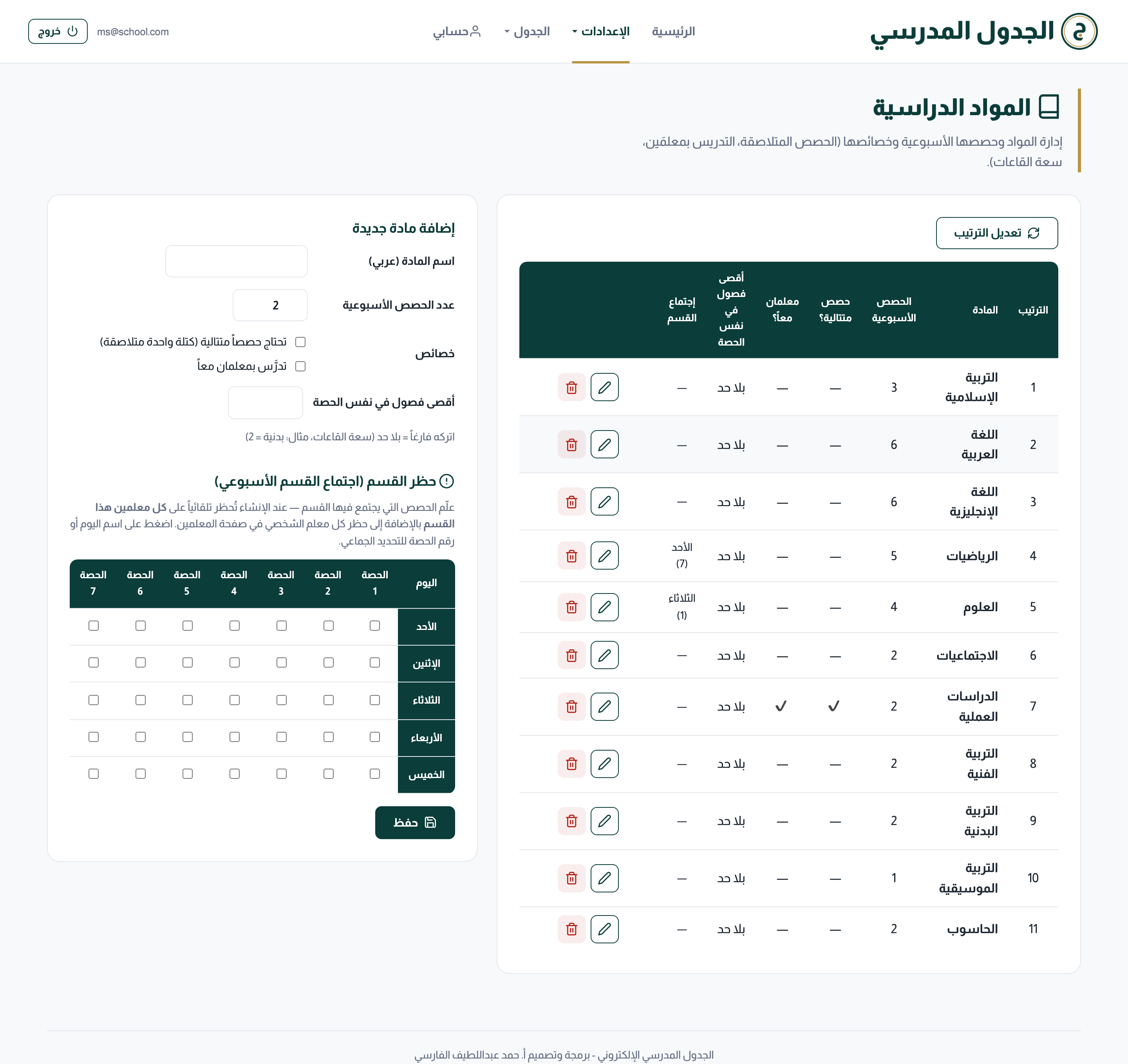This screenshot has height=1064, width=1128.
Task: Select the الأحد day row header
Action: [x=426, y=626]
